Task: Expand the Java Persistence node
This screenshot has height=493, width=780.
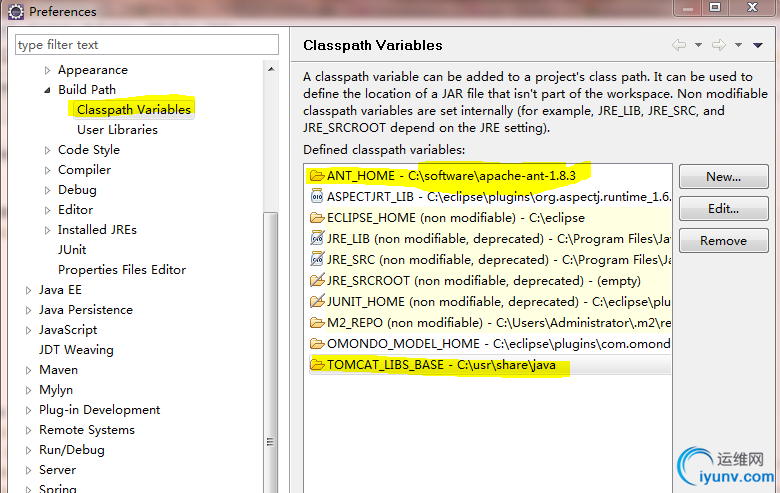Action: pyautogui.click(x=28, y=310)
